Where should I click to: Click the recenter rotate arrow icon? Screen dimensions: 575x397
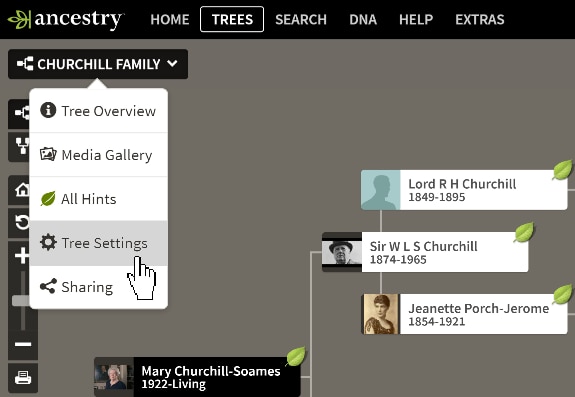tap(22, 222)
